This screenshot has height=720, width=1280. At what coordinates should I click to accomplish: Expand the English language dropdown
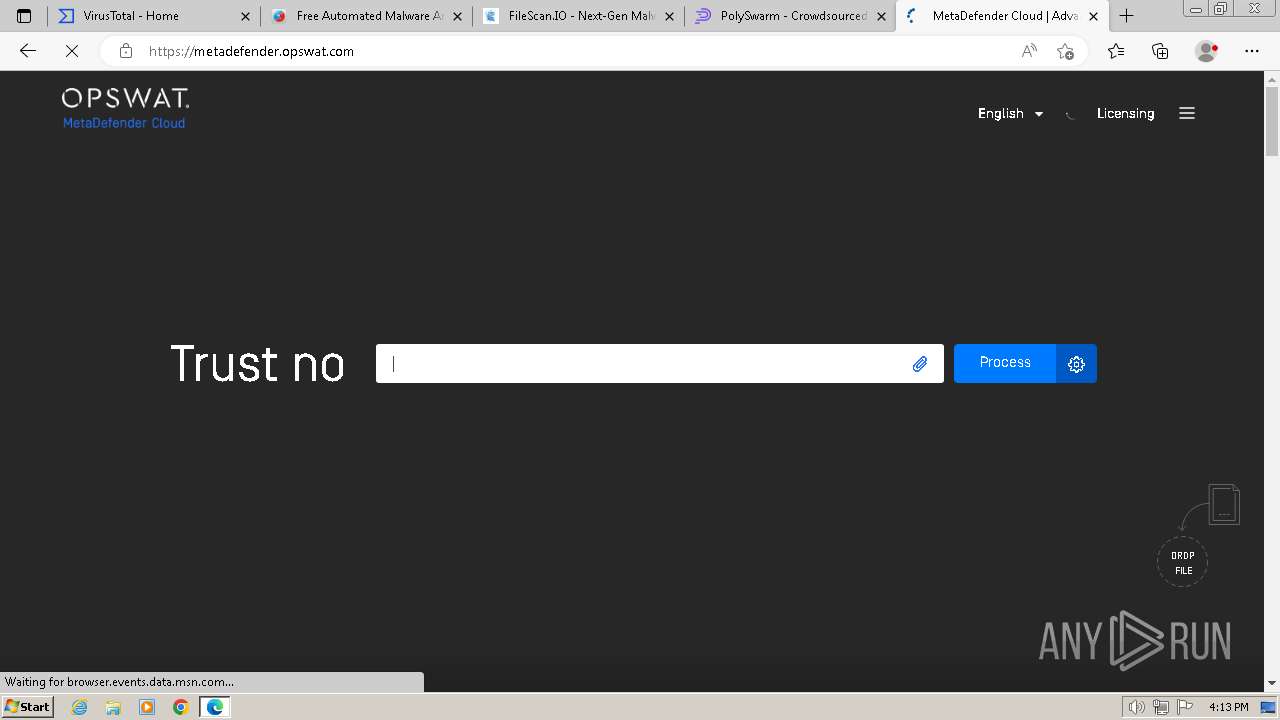(x=1010, y=114)
